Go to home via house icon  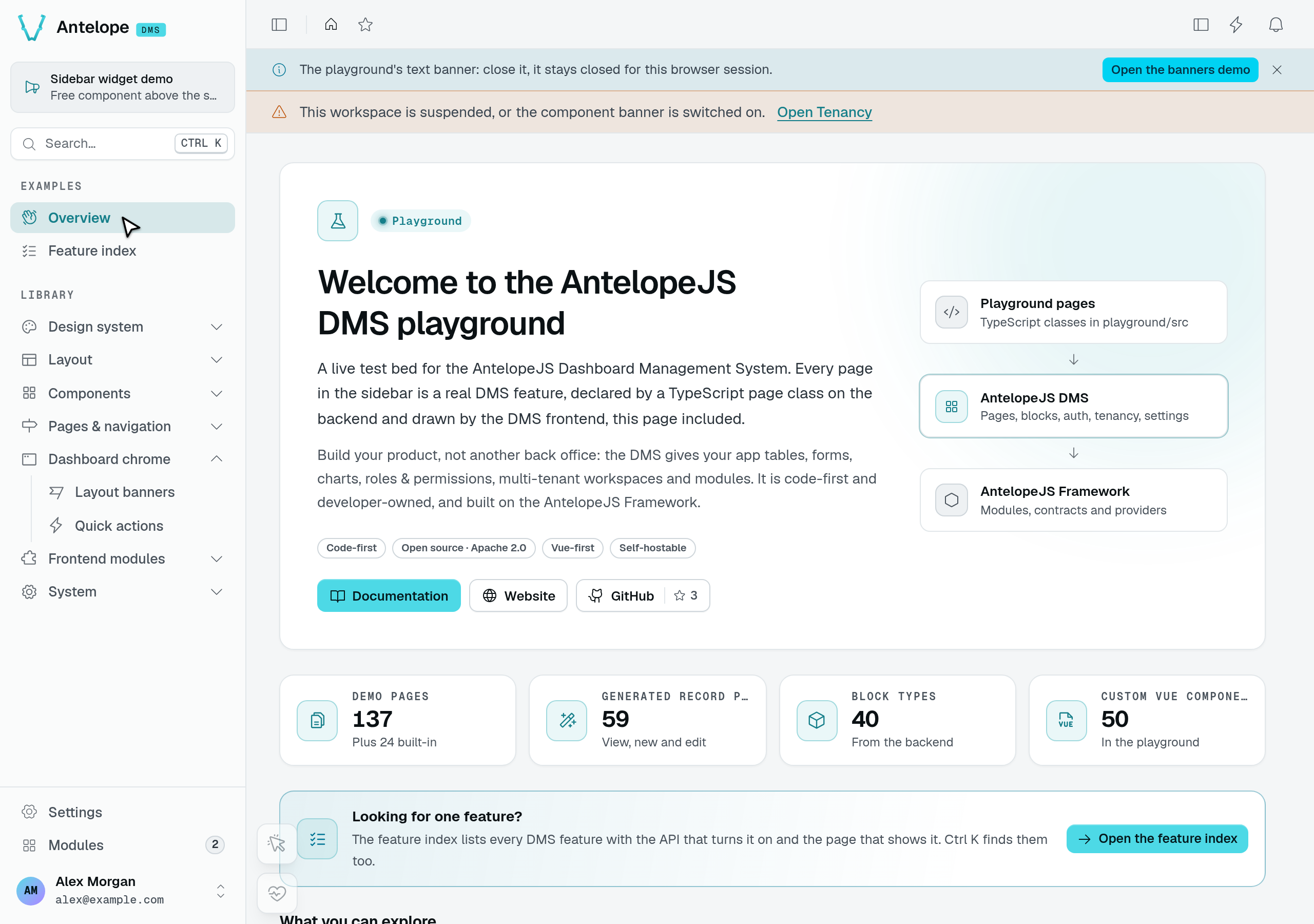331,25
